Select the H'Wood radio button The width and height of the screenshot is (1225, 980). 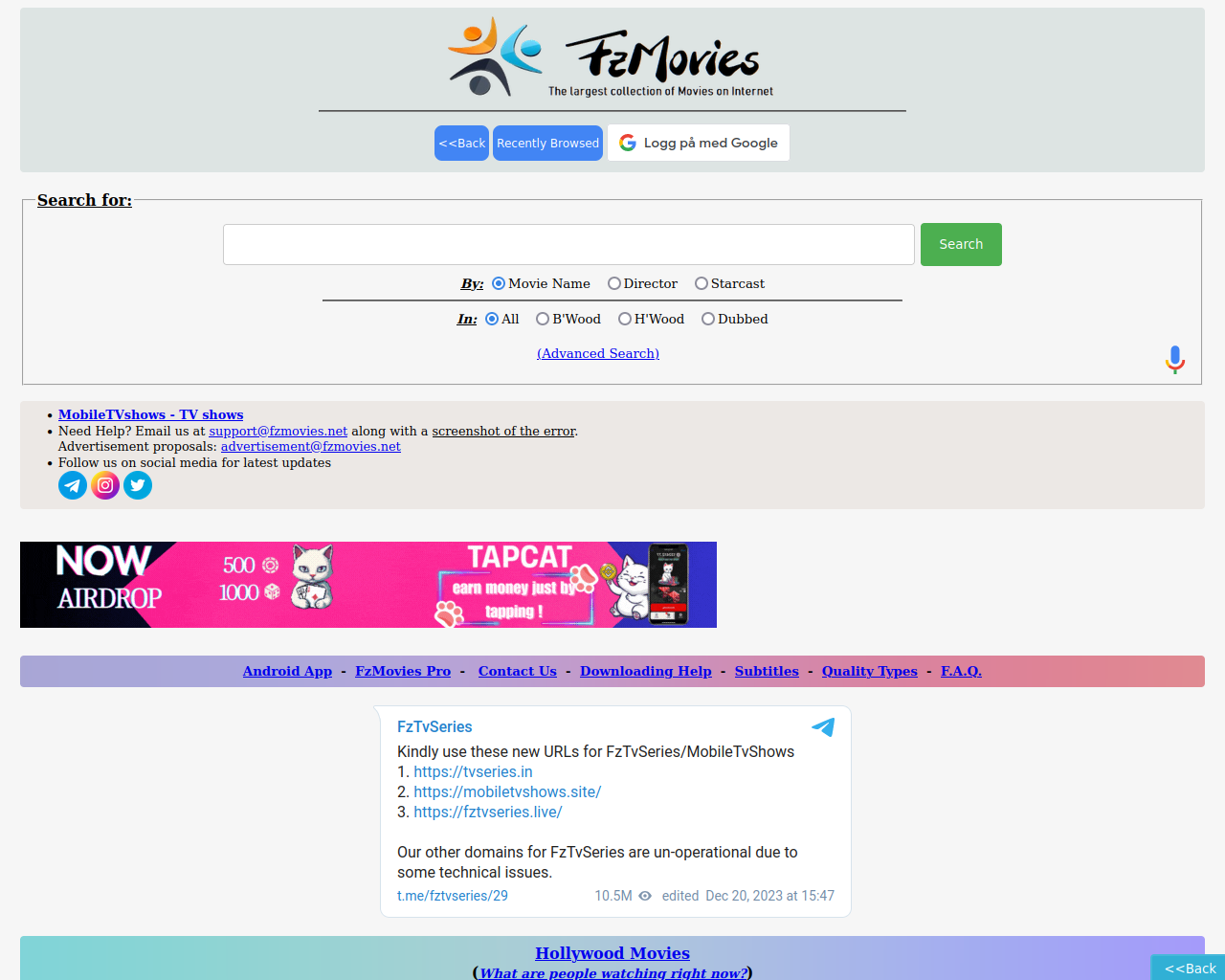[x=625, y=319]
